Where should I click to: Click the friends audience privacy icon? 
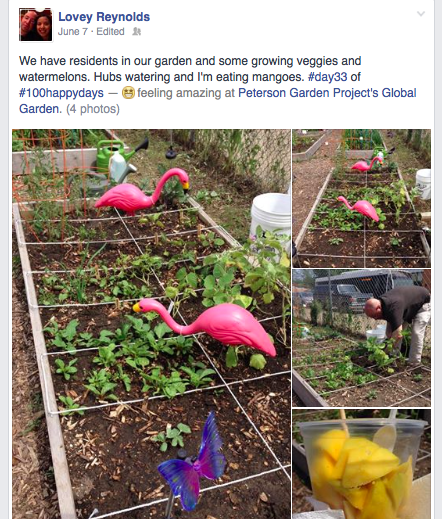point(137,32)
